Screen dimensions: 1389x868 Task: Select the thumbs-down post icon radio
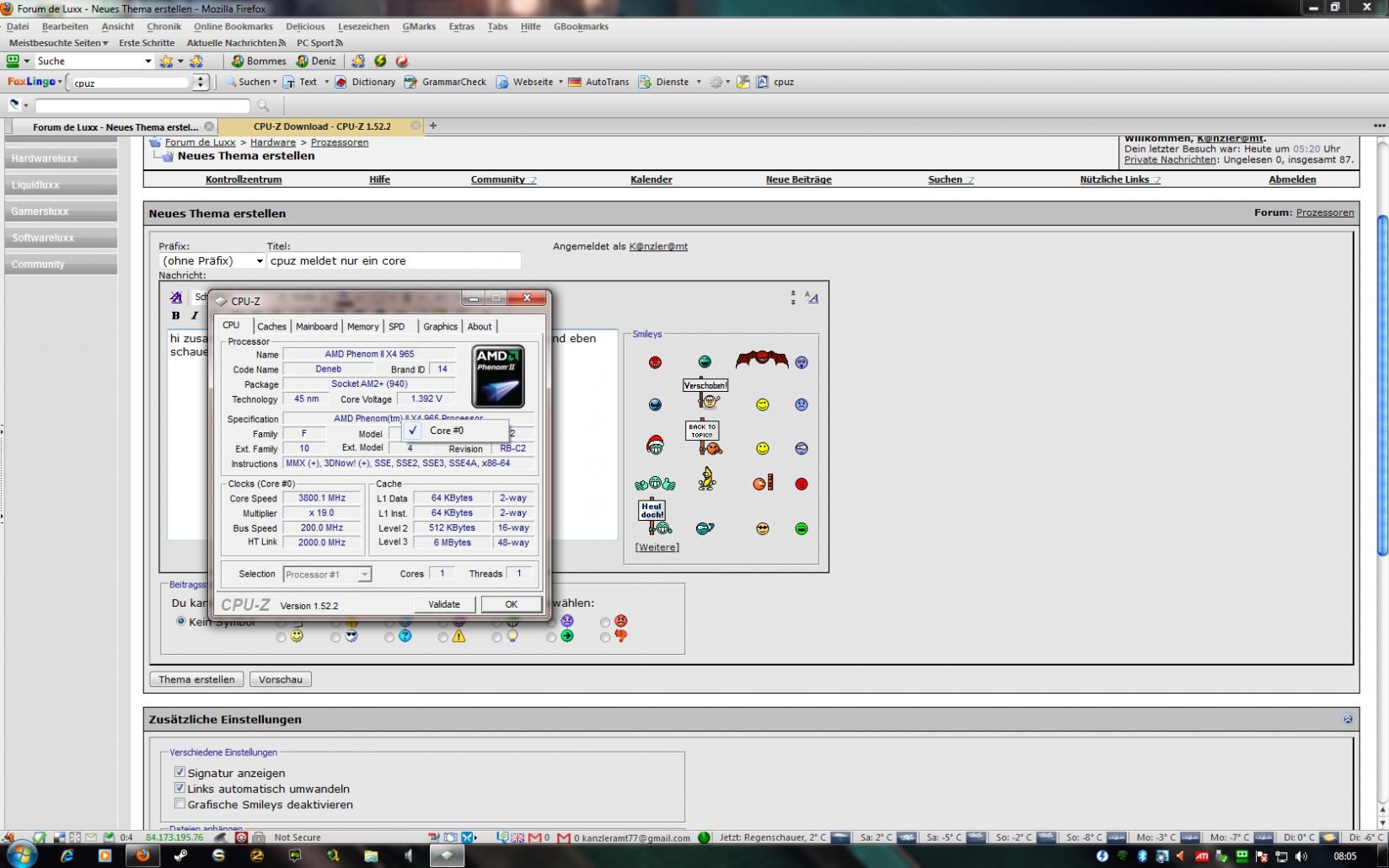pos(605,637)
